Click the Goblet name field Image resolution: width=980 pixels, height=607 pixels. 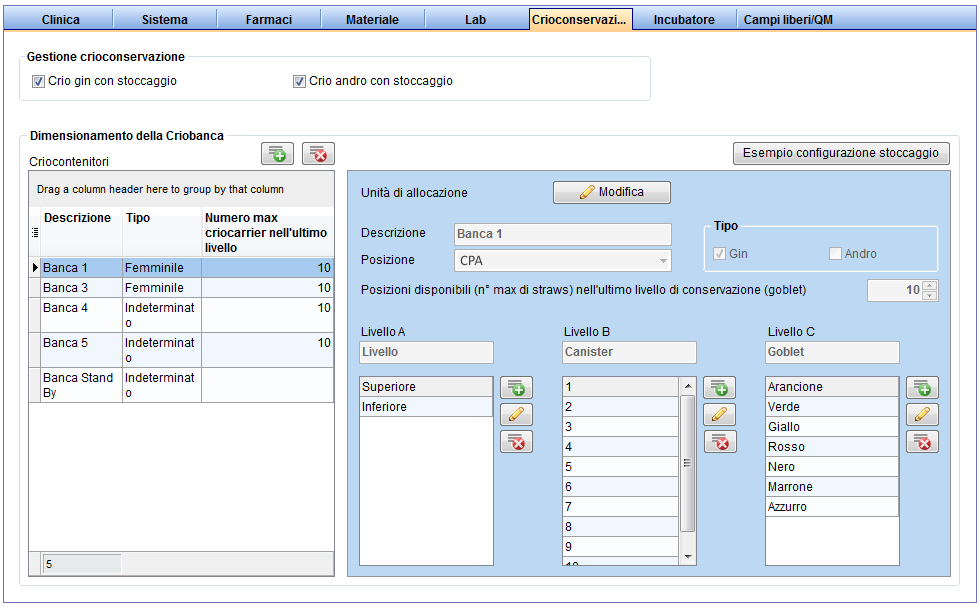coord(832,352)
